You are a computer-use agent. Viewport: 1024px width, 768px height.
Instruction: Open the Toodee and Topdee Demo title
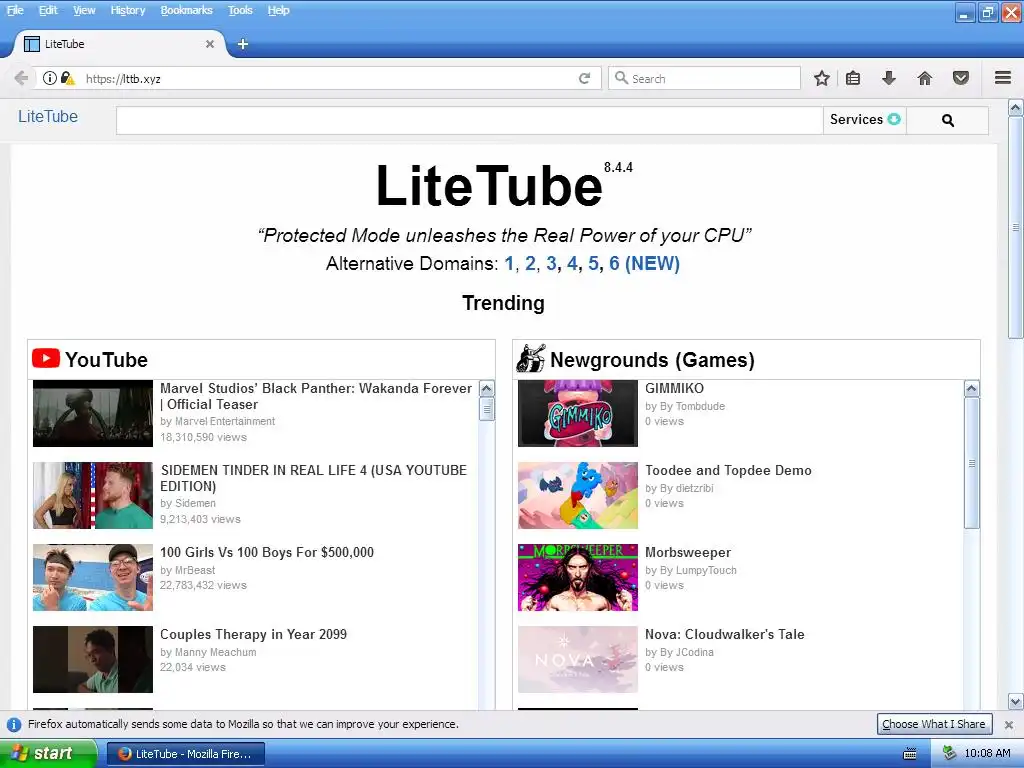point(728,470)
